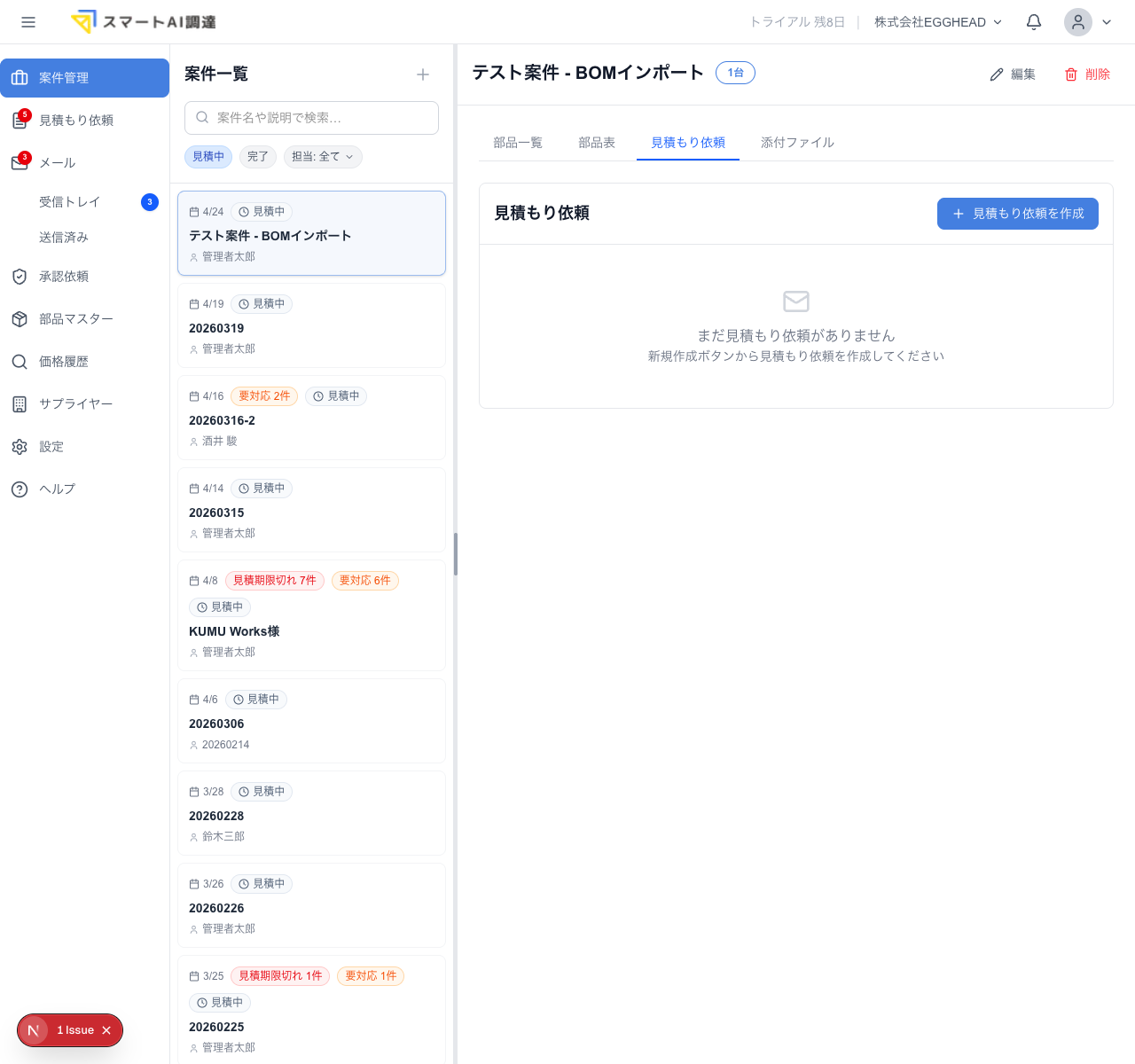Select the テスト案件 - BOMインポート card
This screenshot has width=1135, height=1064.
pos(311,233)
